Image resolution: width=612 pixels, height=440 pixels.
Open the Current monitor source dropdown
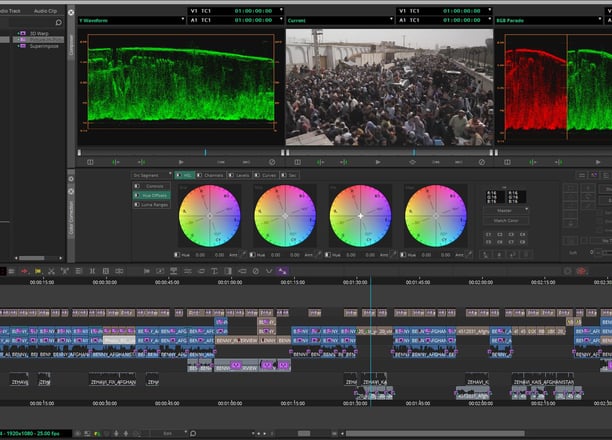coord(340,19)
